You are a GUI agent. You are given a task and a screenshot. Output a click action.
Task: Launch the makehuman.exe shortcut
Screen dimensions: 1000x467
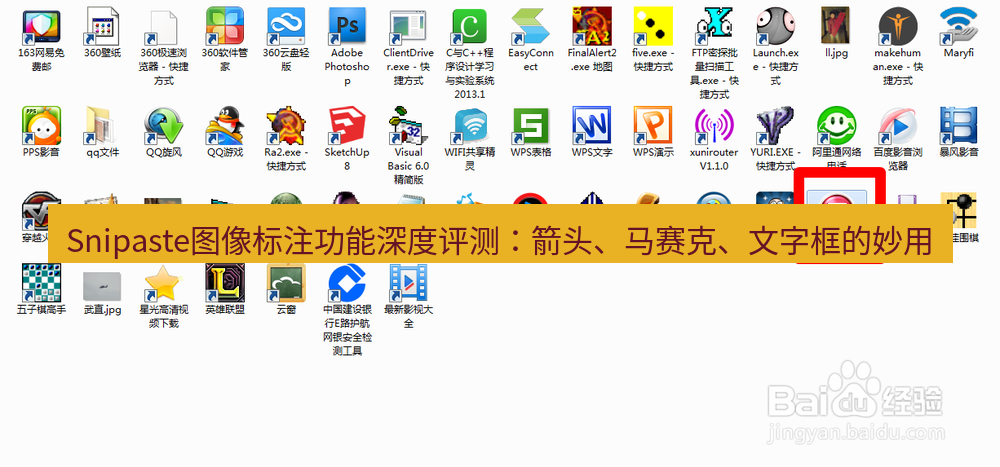point(899,27)
